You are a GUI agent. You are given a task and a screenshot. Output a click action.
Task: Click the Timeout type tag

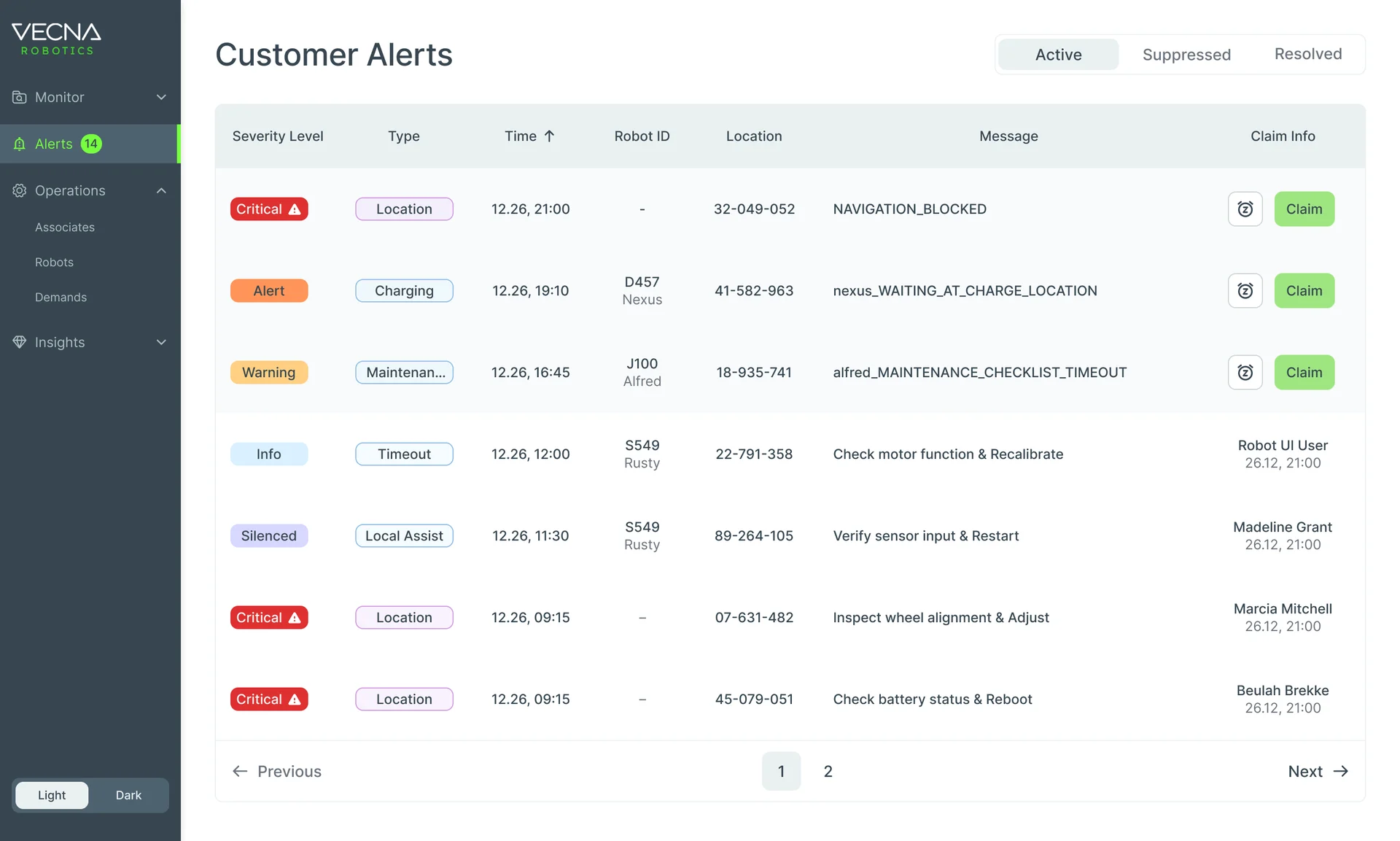(x=404, y=454)
